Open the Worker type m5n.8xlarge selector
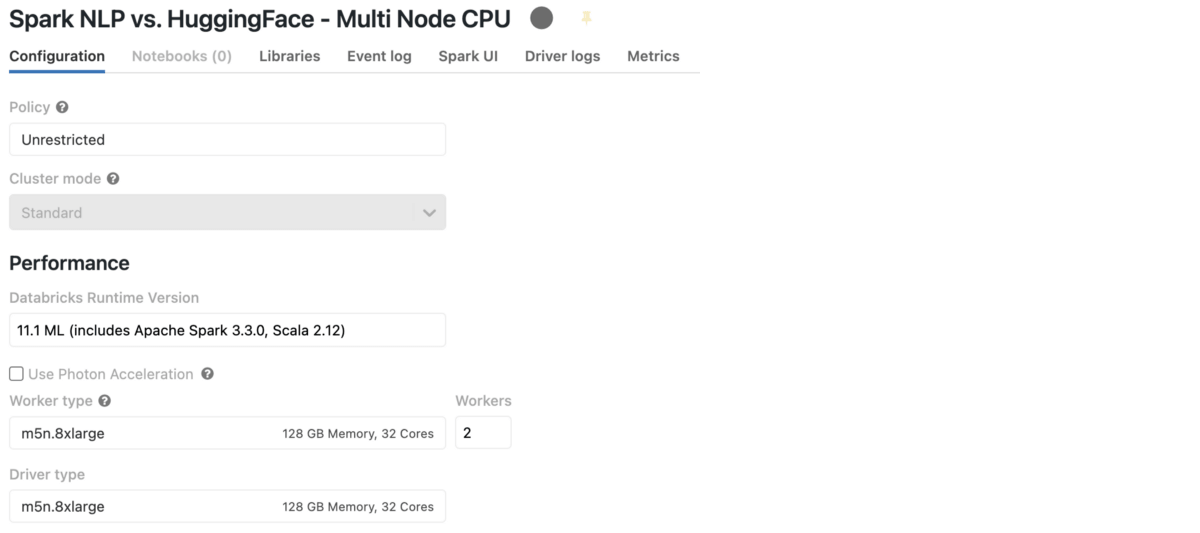Viewport: 1200px width, 533px height. pyautogui.click(x=227, y=434)
